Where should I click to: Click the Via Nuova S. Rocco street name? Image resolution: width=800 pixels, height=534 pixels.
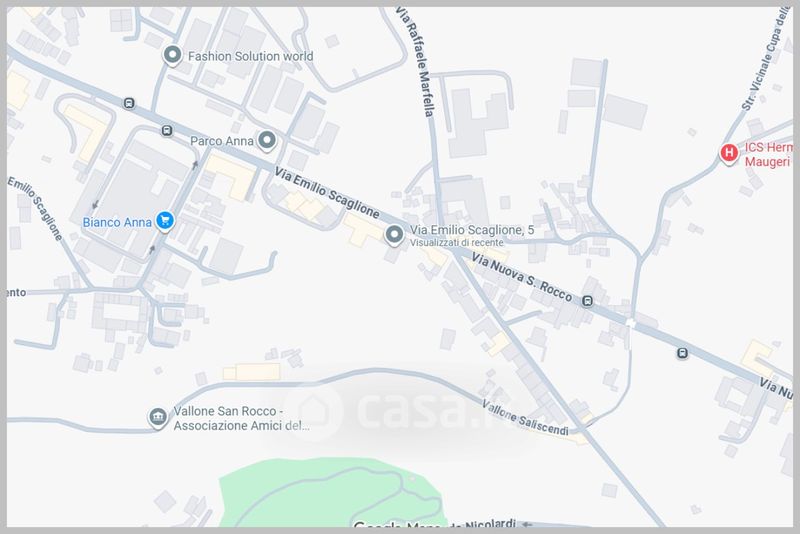[x=521, y=277]
